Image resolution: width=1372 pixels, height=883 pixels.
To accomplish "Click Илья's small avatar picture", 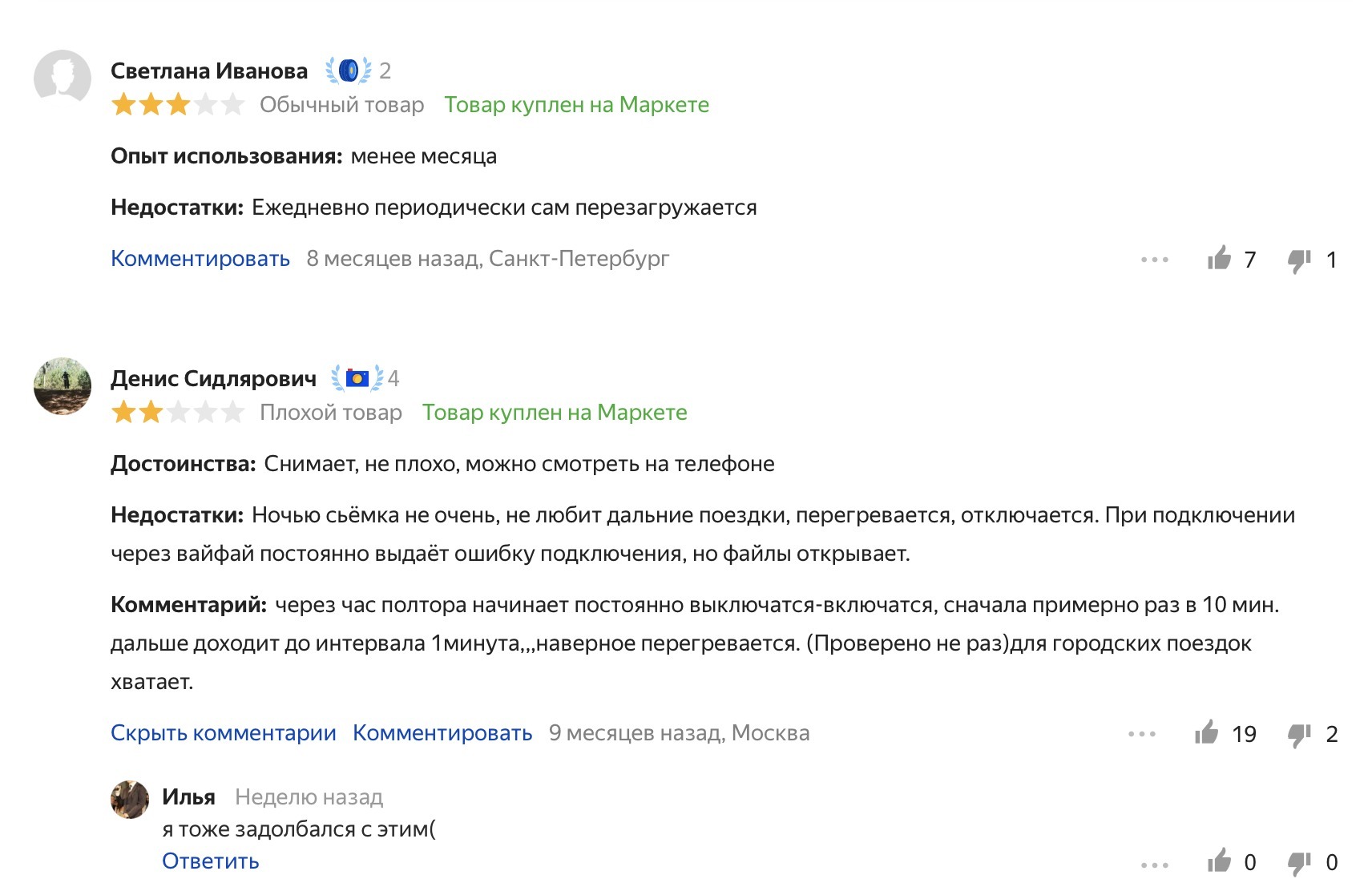I will (130, 800).
